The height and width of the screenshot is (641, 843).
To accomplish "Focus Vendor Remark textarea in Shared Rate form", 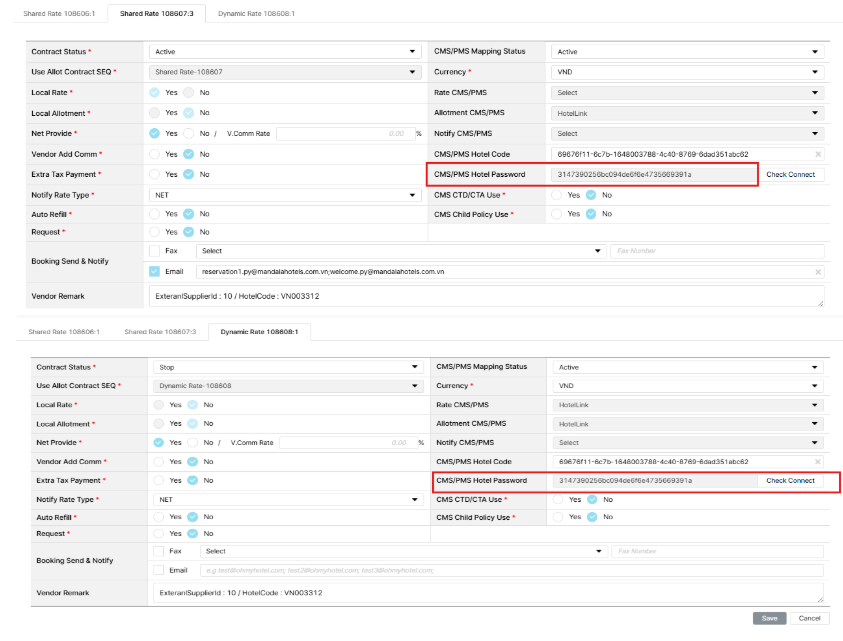I will [x=487, y=296].
